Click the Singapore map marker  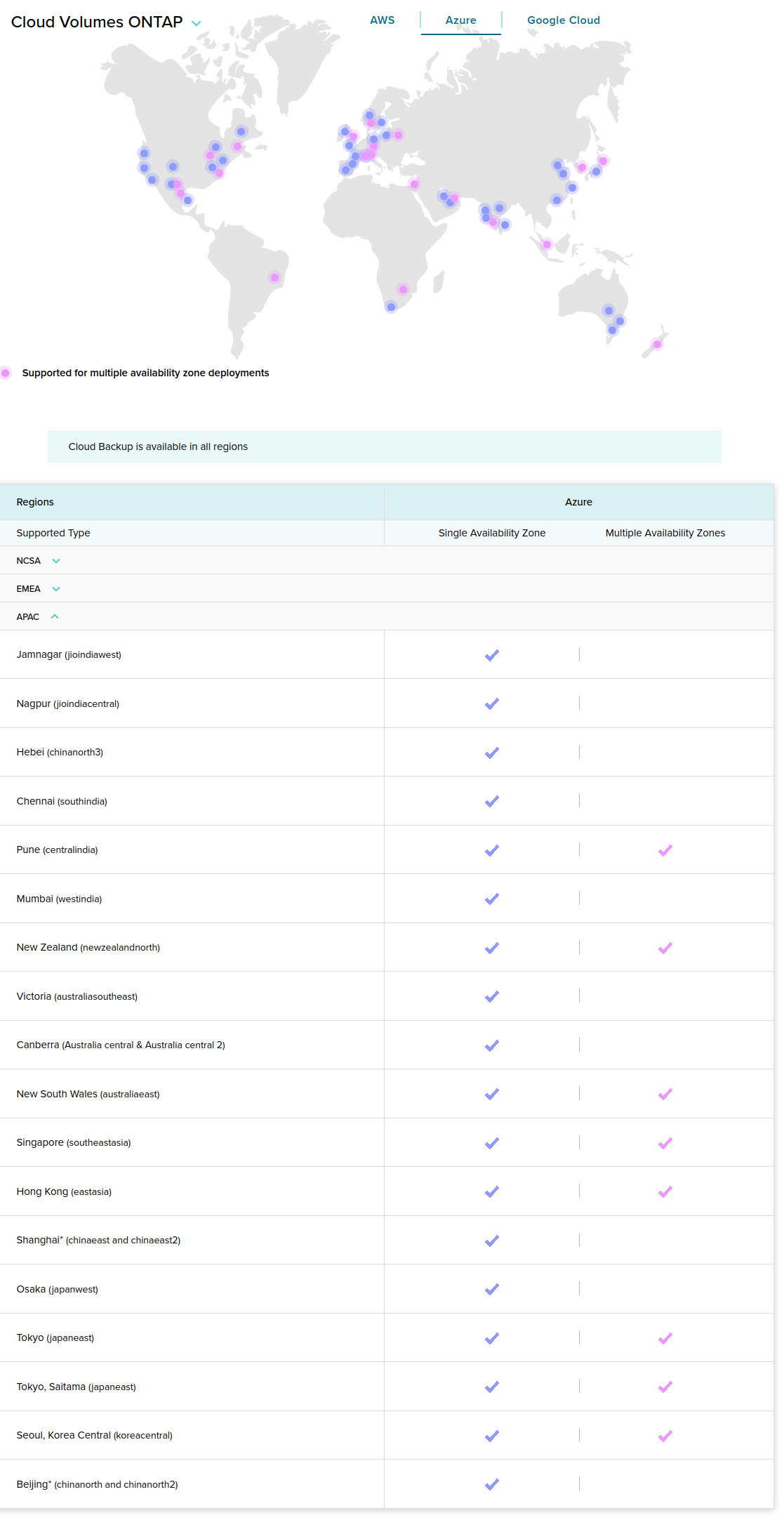pos(547,244)
